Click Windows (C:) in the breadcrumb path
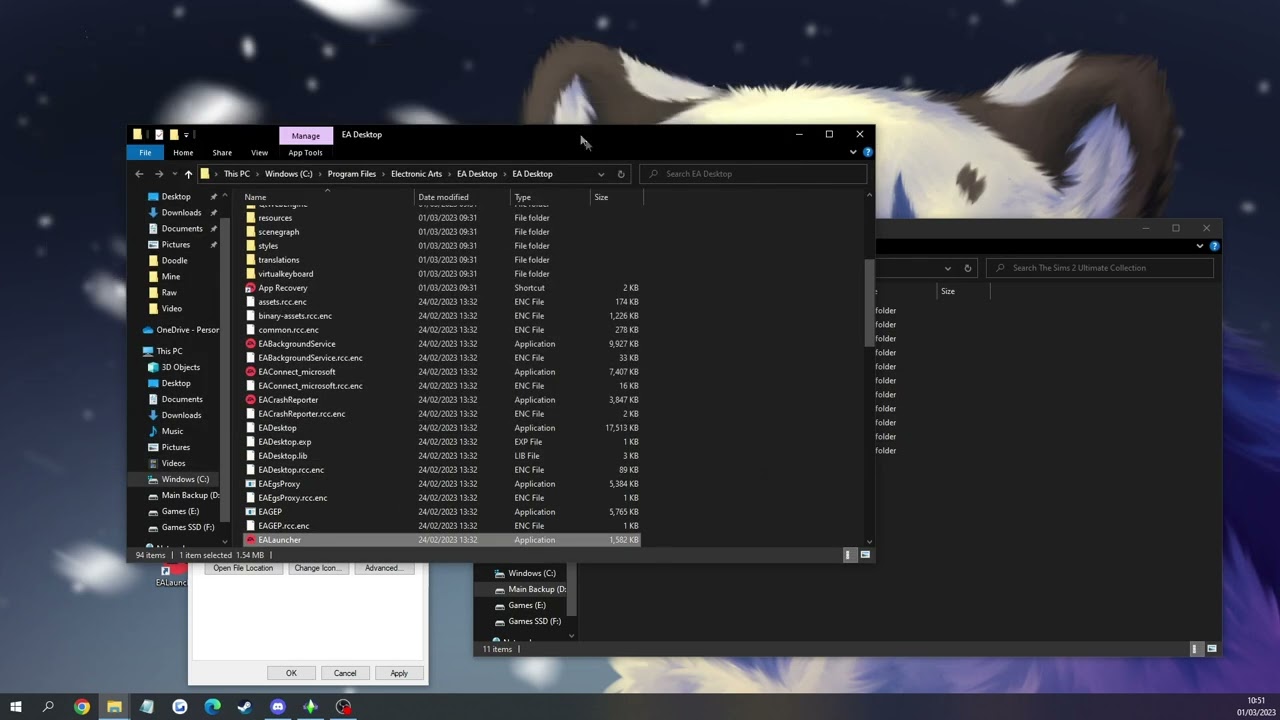The height and width of the screenshot is (720, 1280). coord(288,174)
